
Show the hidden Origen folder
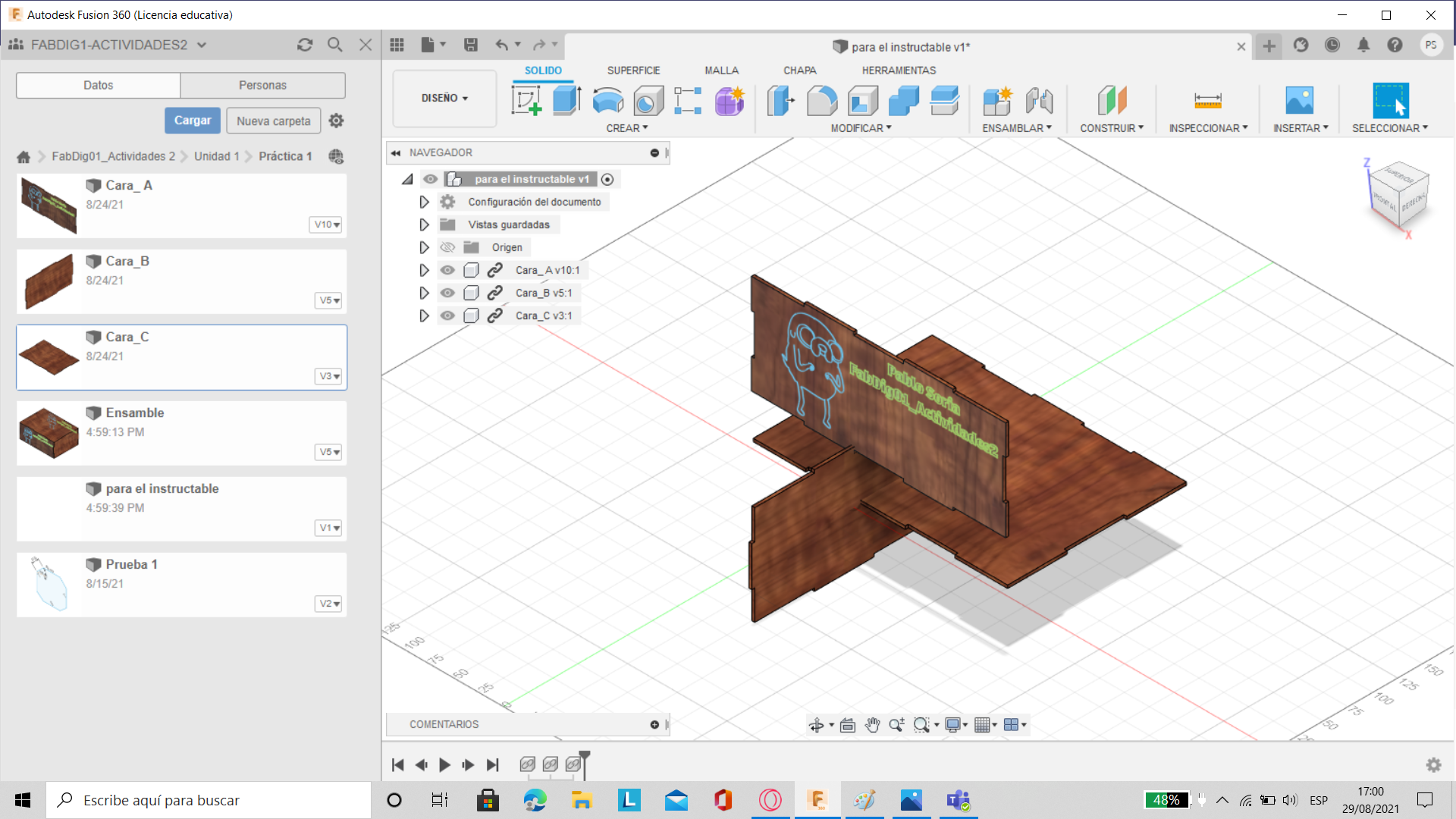click(x=447, y=247)
